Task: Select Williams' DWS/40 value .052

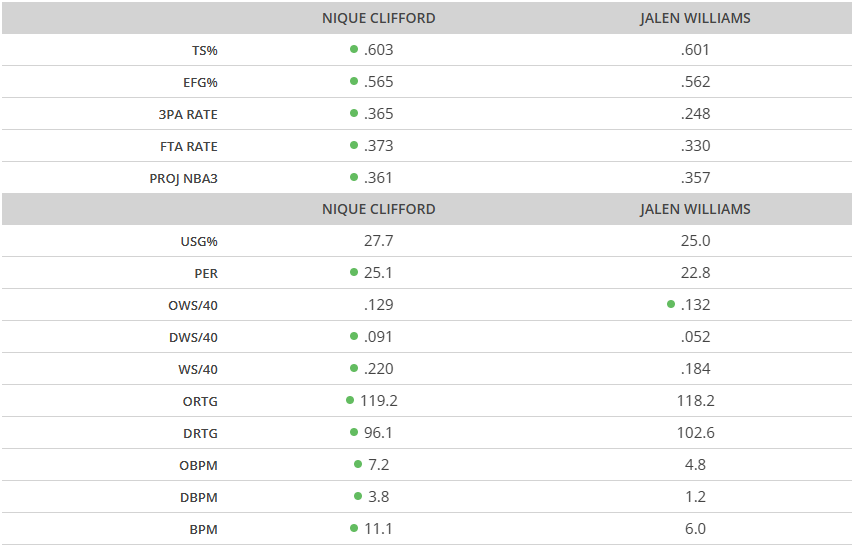Action: tap(695, 336)
